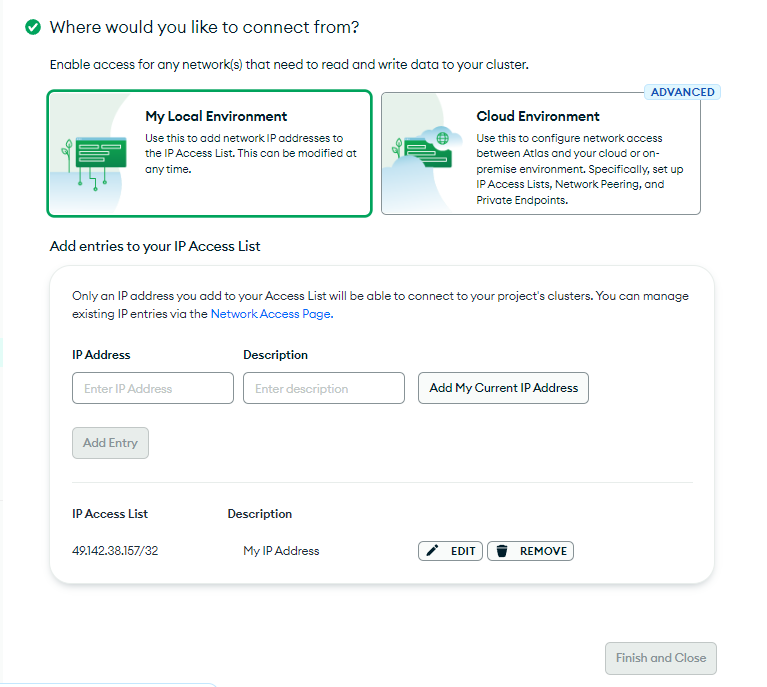Viewport: 767px width, 687px height.
Task: Focus the Enter IP Address field
Action: pyautogui.click(x=153, y=388)
